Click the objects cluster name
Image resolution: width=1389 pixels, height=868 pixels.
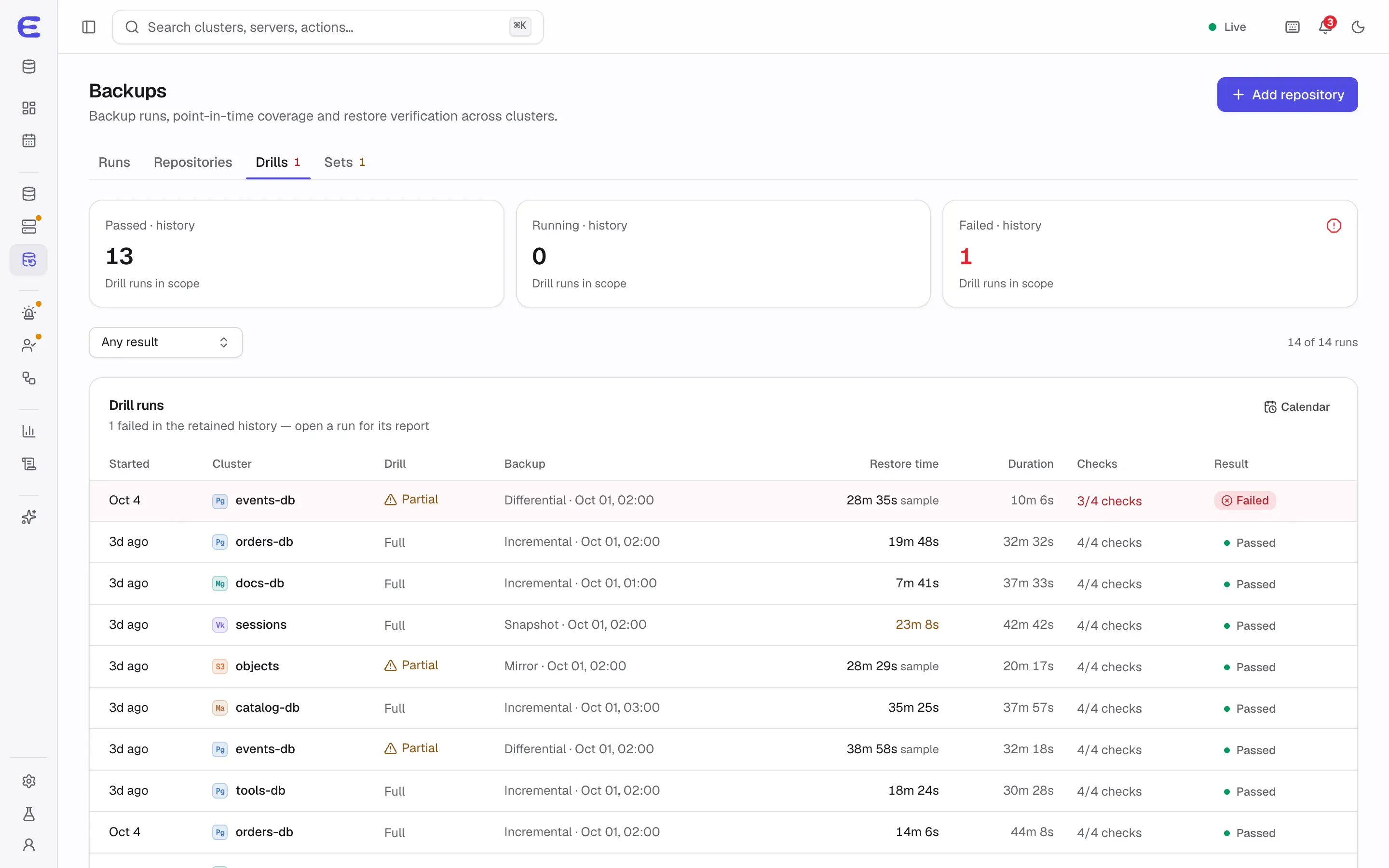coord(257,666)
